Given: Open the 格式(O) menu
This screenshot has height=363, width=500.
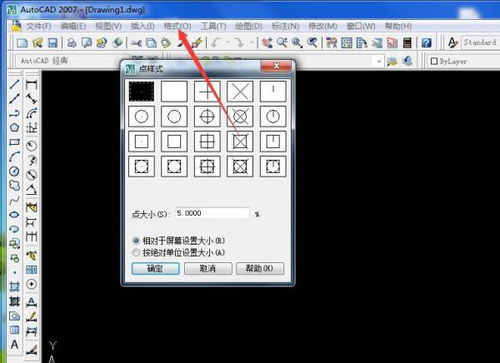Looking at the screenshot, I should tap(178, 26).
